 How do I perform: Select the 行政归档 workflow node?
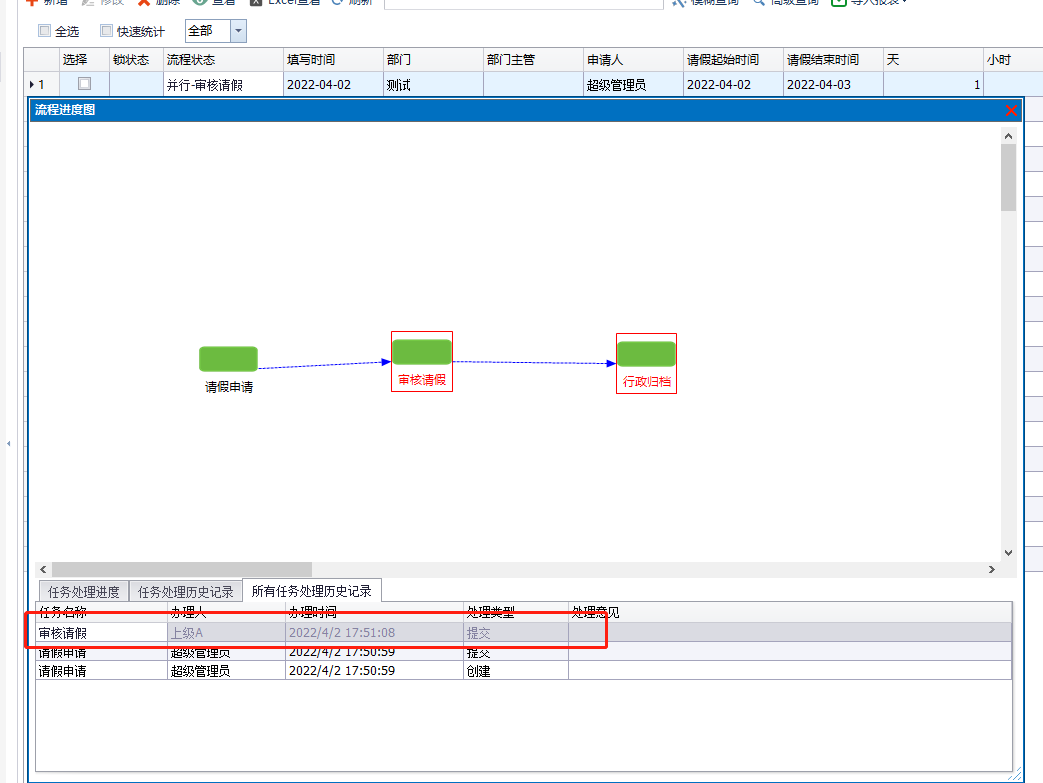[646, 354]
